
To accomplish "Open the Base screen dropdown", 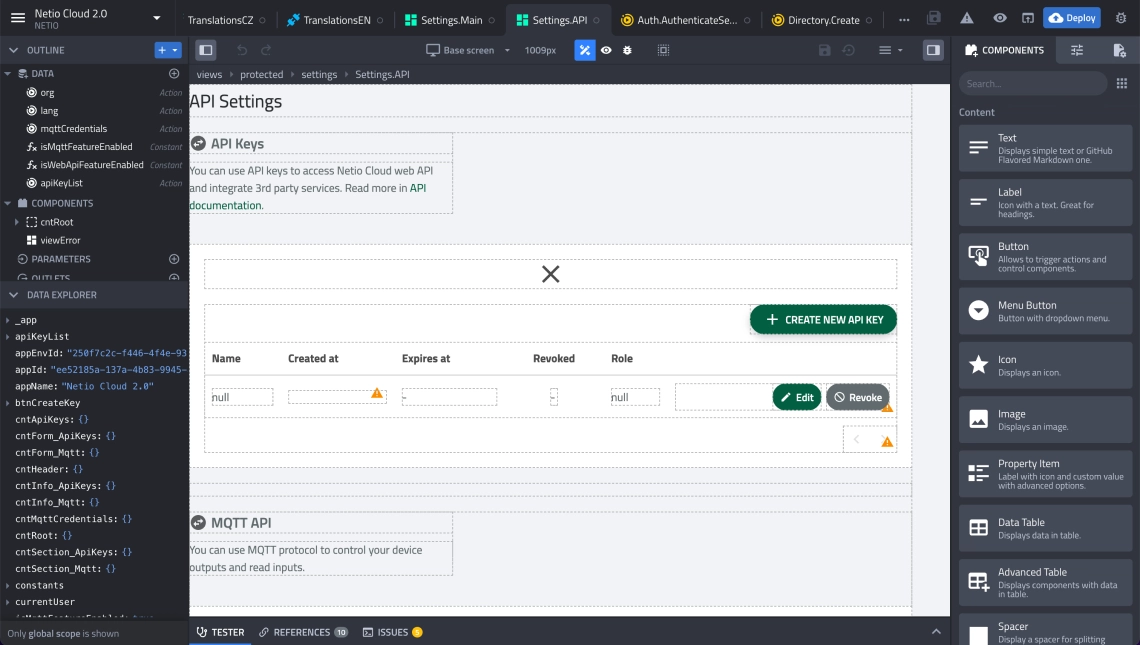I will [x=468, y=50].
